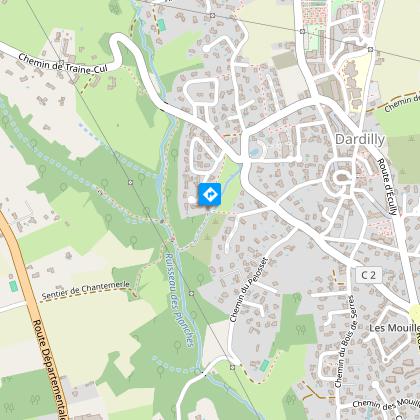Select the Ruisseau des Planches stream label
This screenshot has height=420, width=420.
tap(179, 300)
